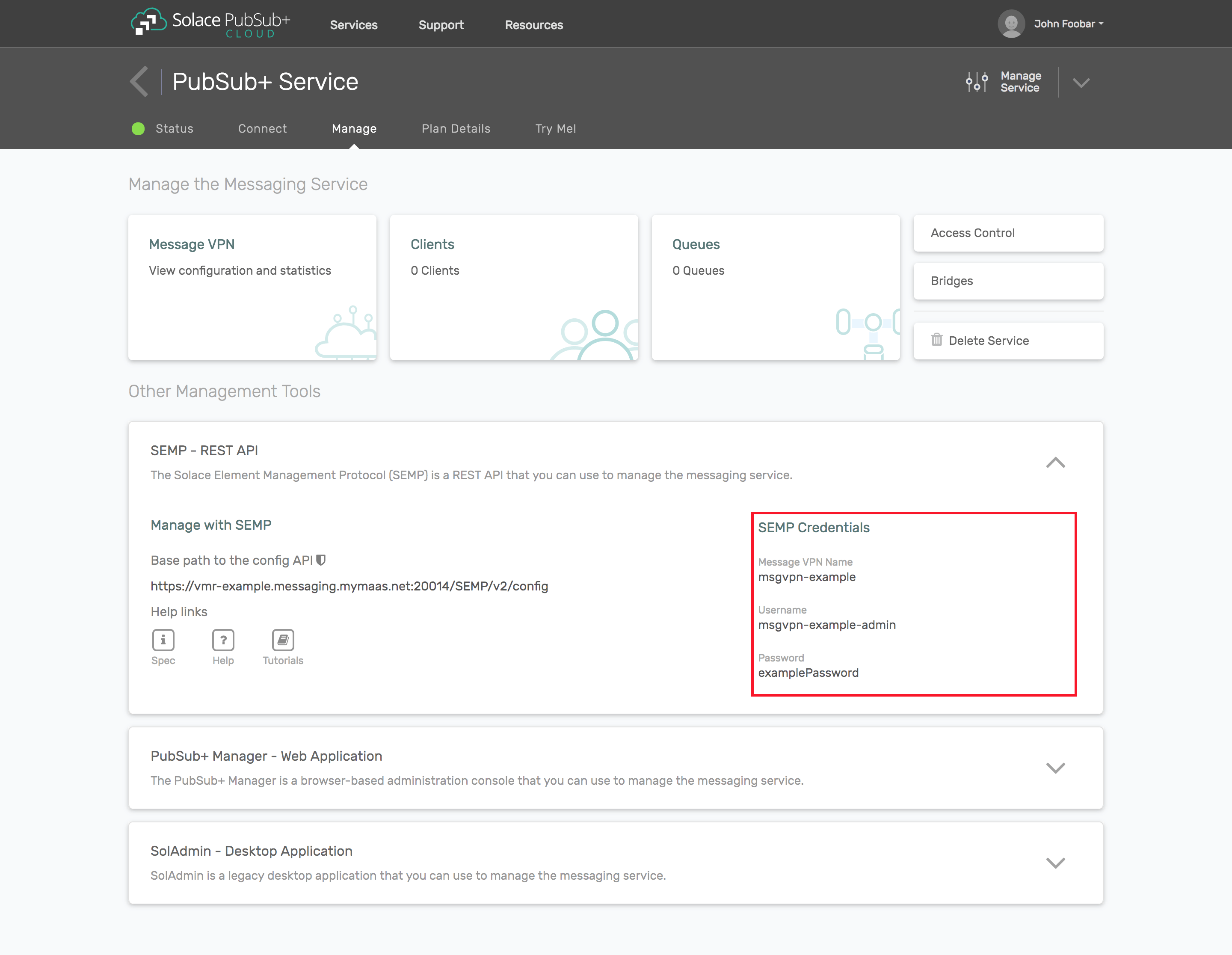This screenshot has height=955, width=1232.
Task: Open the Spec help link icon
Action: [x=163, y=640]
